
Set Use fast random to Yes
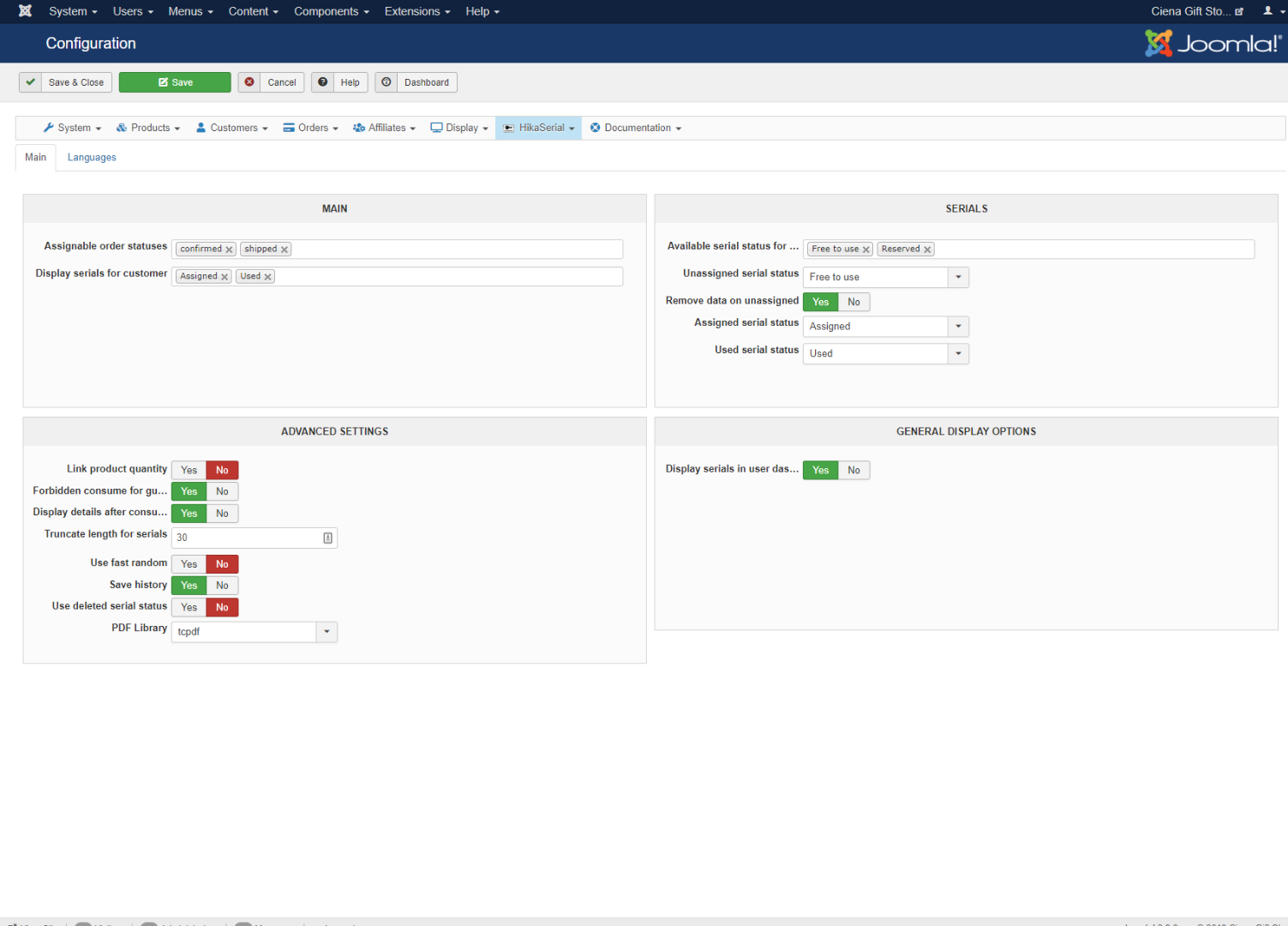coord(189,564)
